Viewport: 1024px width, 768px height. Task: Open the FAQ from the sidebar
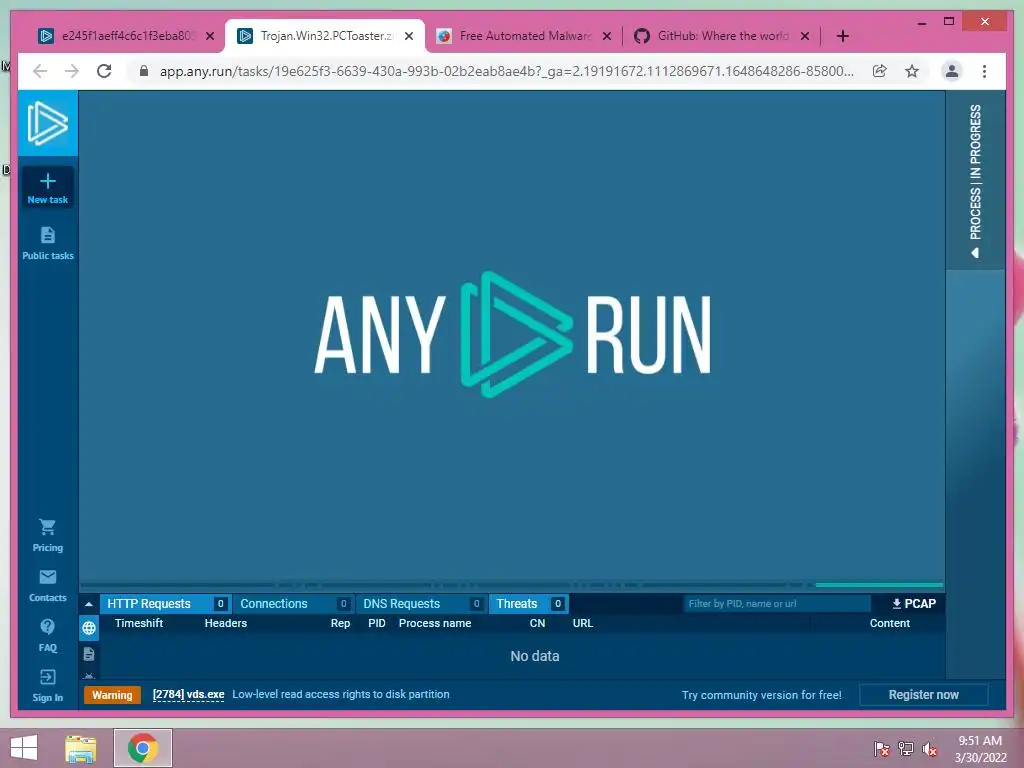[48, 635]
